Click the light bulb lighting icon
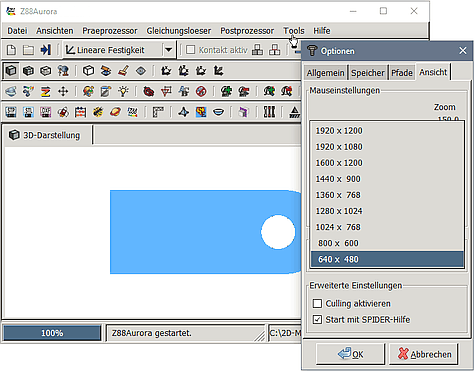Viewport: 474px width, 371px height. pos(123,91)
